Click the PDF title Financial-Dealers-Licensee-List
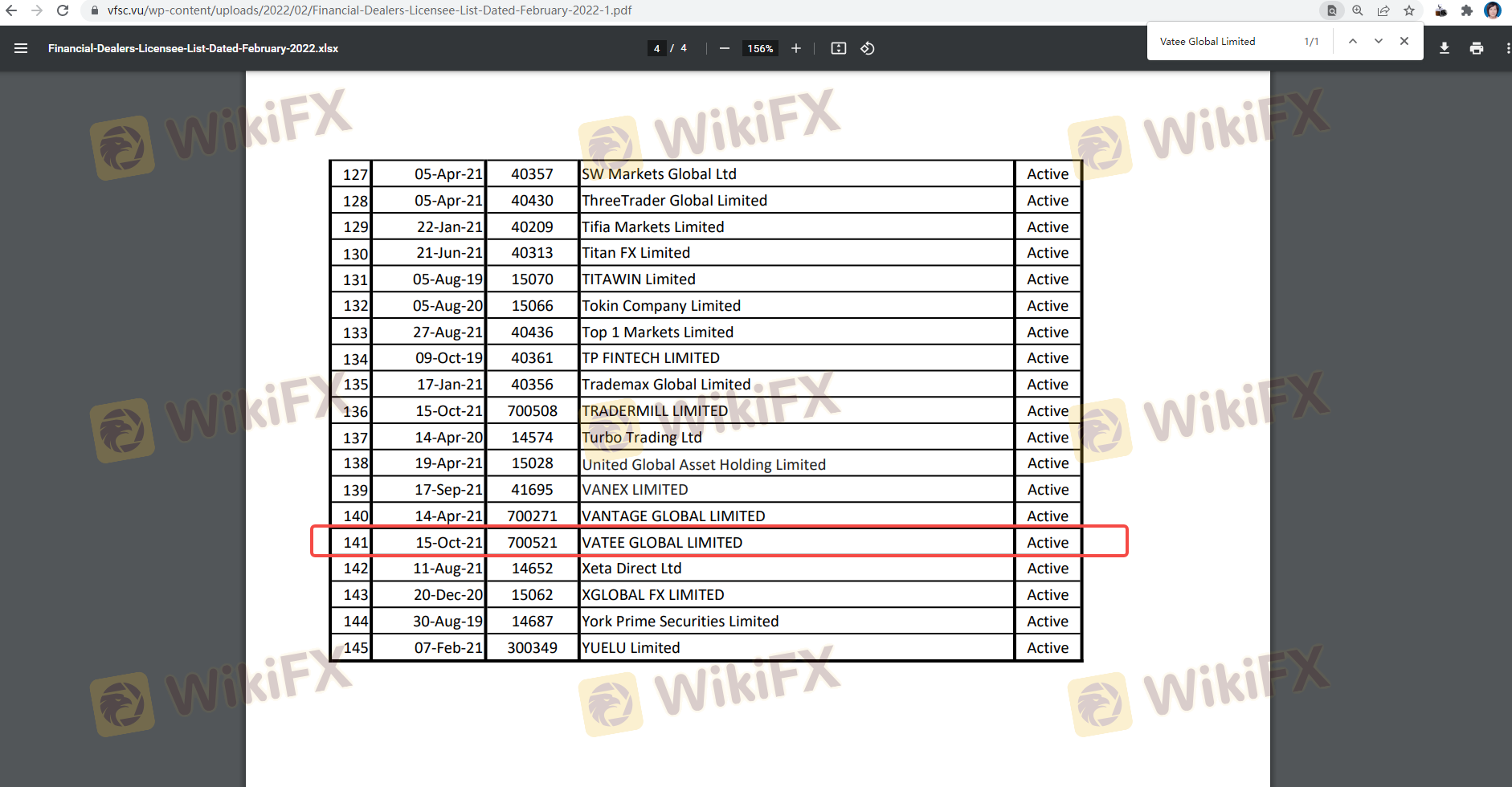1512x787 pixels. click(x=193, y=48)
